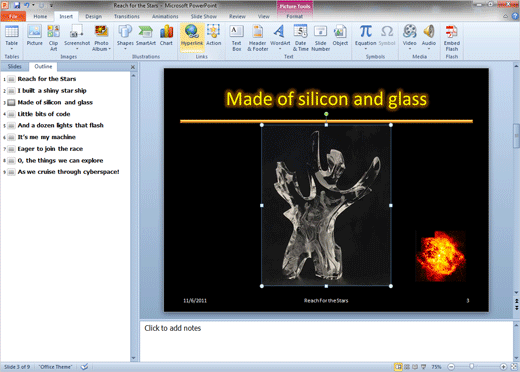
Task: Insert Clip Art from ribbon
Action: (x=53, y=37)
